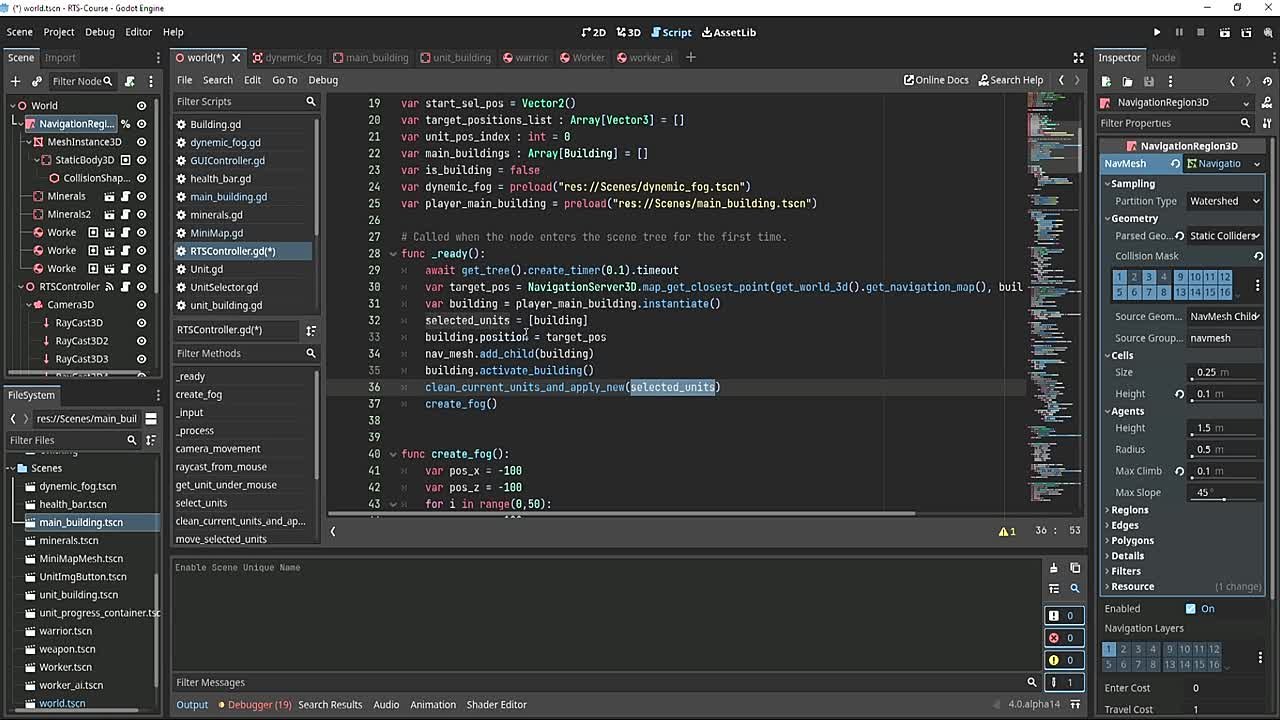Toggle yellow warning messages filter in Output

click(1062, 660)
